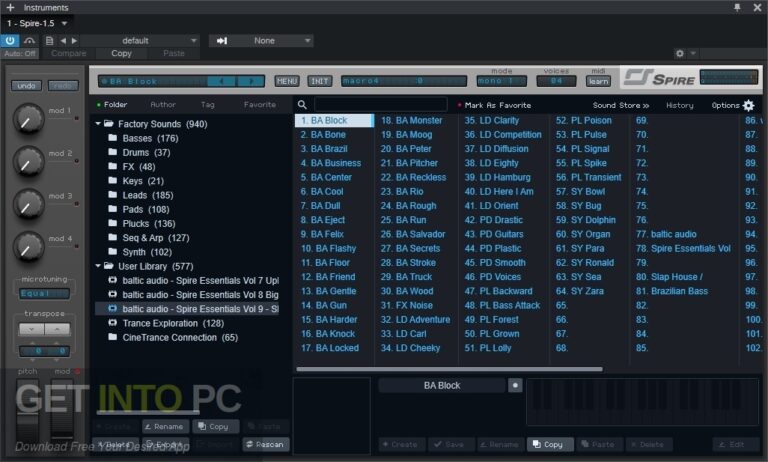Toggle Mark As Favorite
The height and width of the screenshot is (462, 768).
(x=494, y=105)
